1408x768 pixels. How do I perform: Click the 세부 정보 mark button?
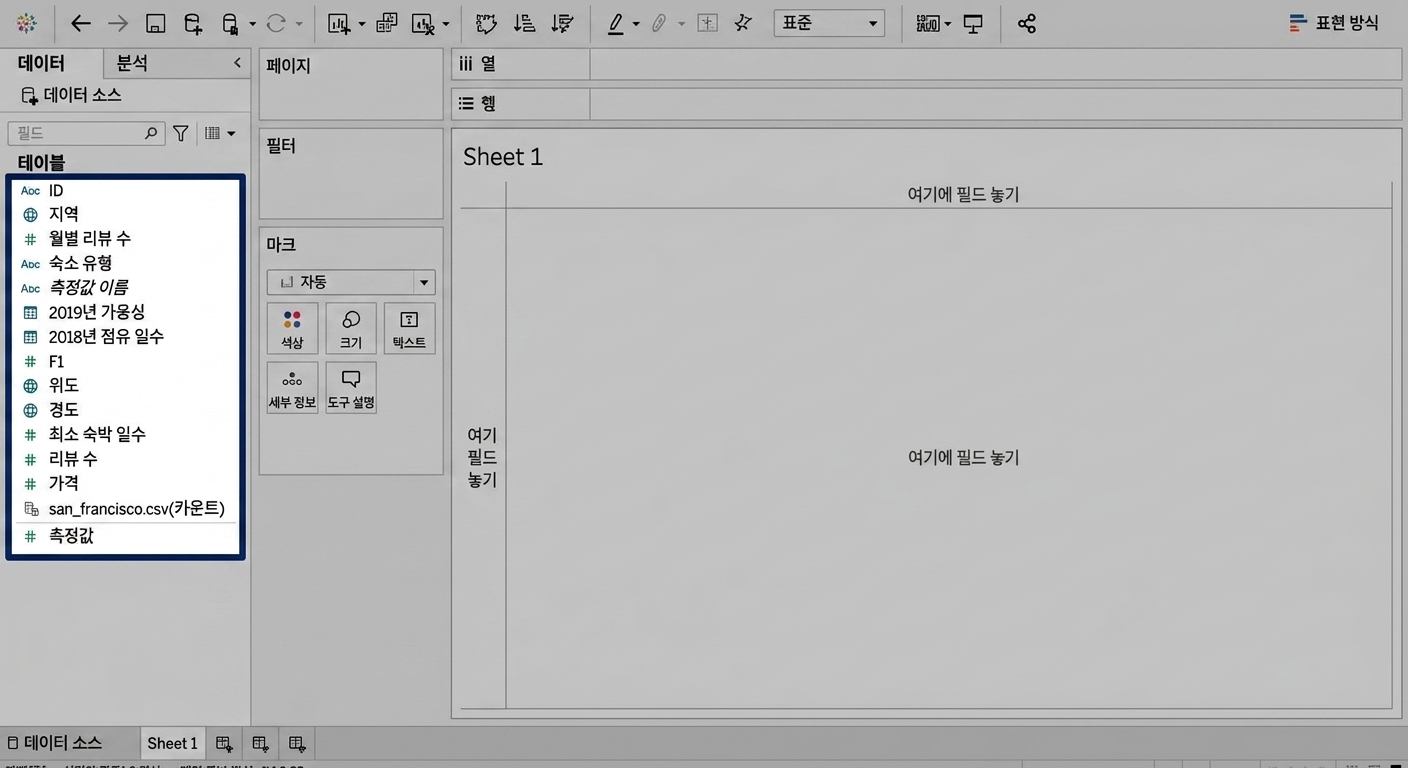coord(292,388)
